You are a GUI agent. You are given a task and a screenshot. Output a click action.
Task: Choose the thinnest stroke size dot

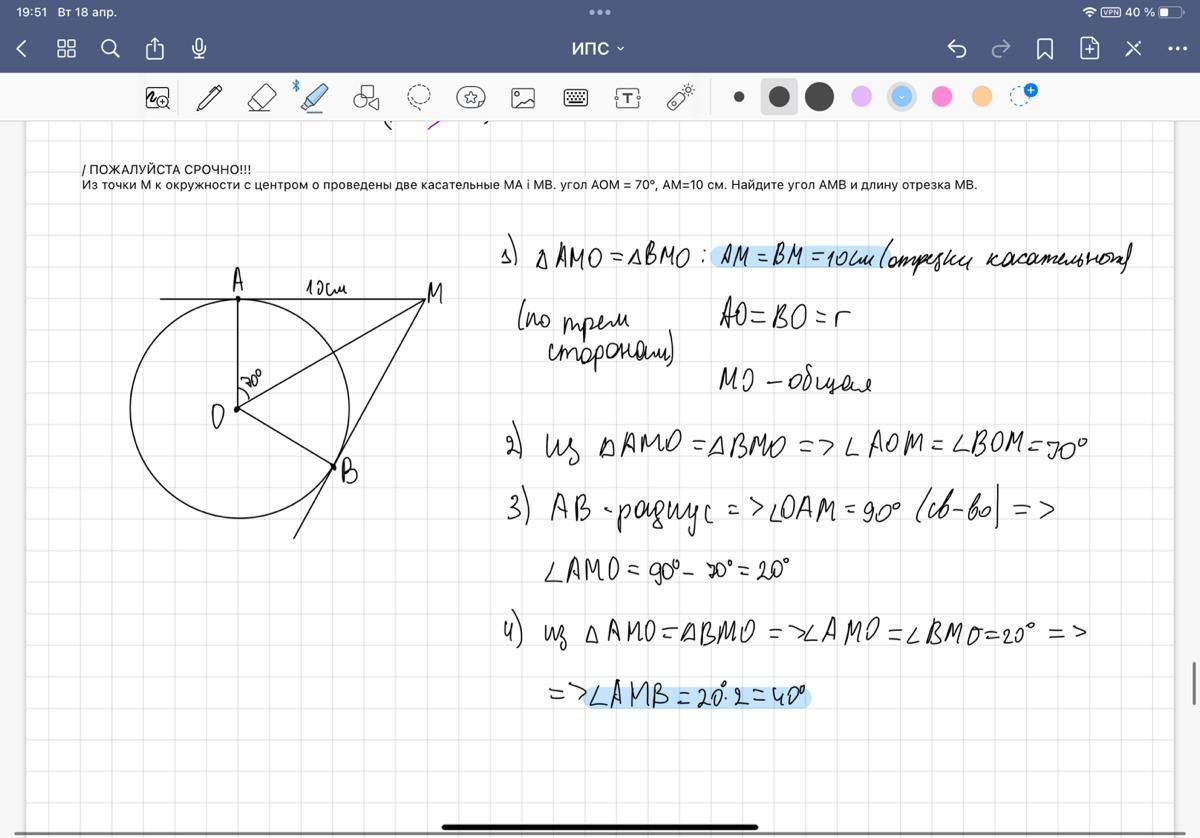pos(739,97)
